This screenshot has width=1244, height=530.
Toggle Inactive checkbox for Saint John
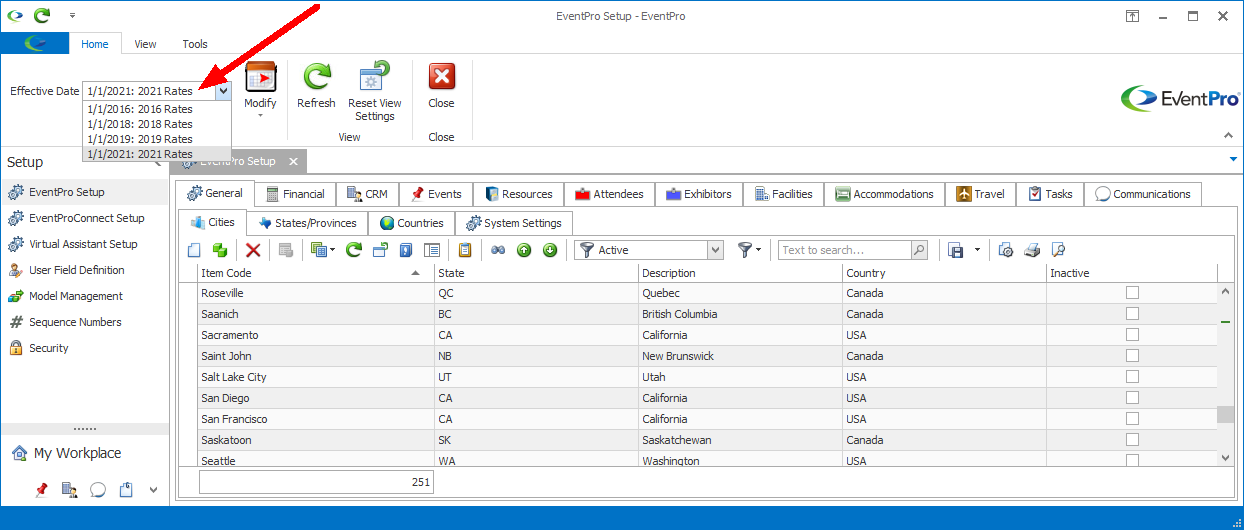1132,356
